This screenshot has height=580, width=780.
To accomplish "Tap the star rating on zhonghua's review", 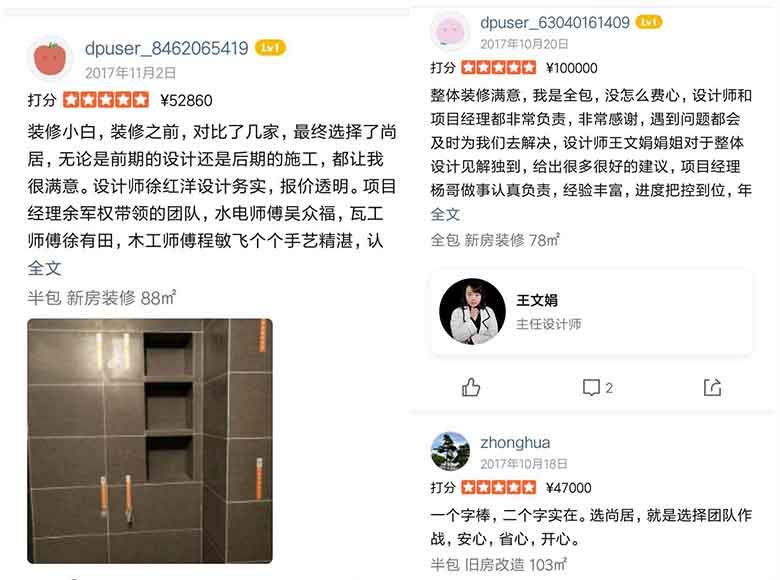I will click(x=498, y=487).
